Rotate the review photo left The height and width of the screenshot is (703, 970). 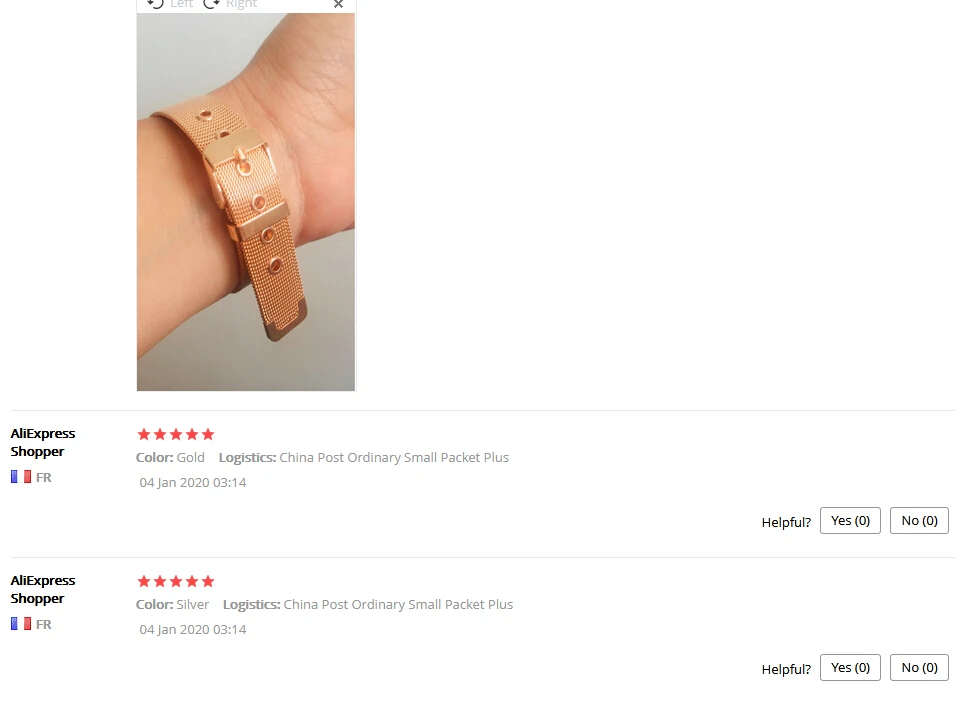[170, 4]
